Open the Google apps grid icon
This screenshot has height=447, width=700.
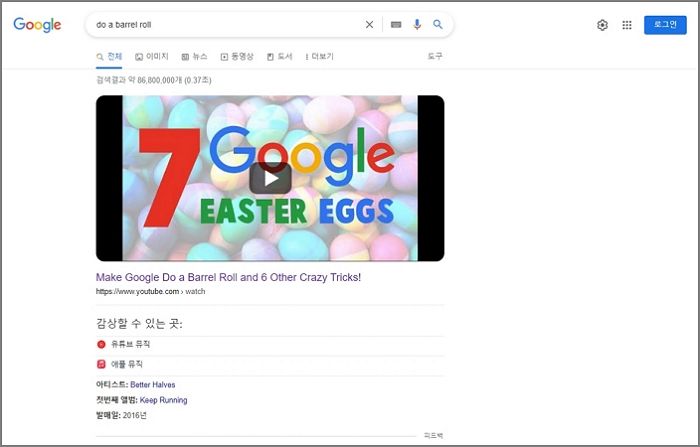pos(627,25)
